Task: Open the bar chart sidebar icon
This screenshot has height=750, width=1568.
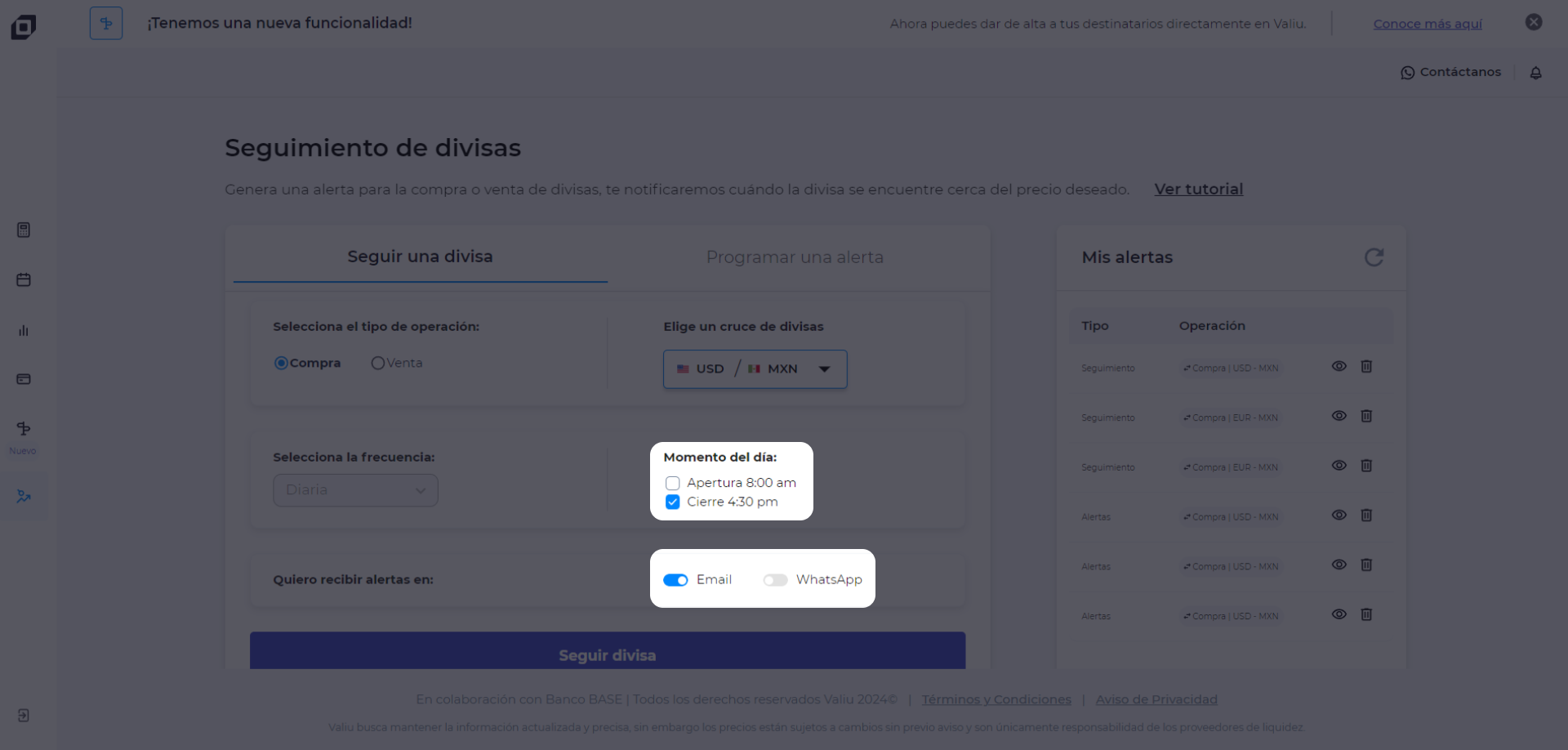Action: (24, 330)
